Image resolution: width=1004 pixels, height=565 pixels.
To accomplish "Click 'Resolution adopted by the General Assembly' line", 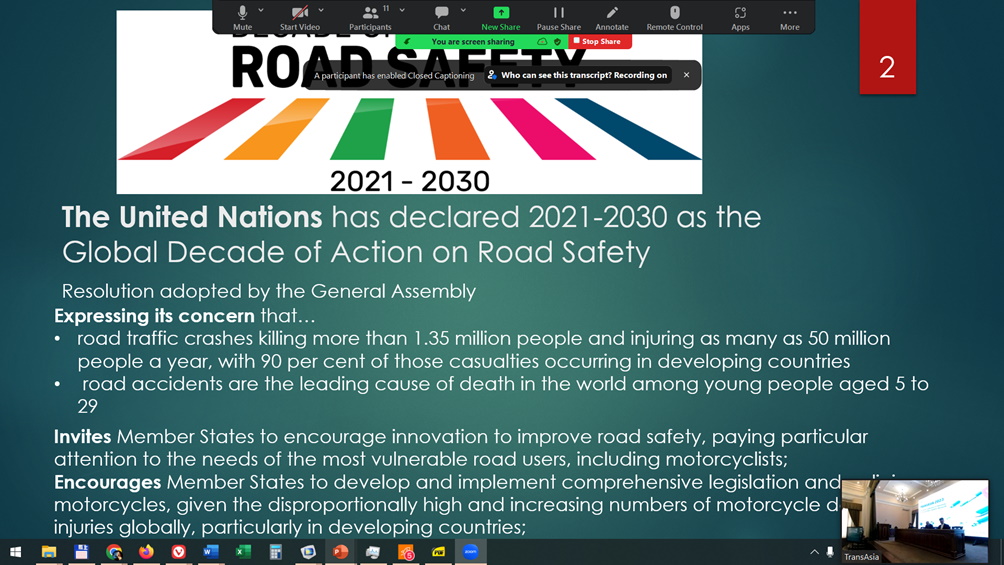I will pyautogui.click(x=269, y=291).
